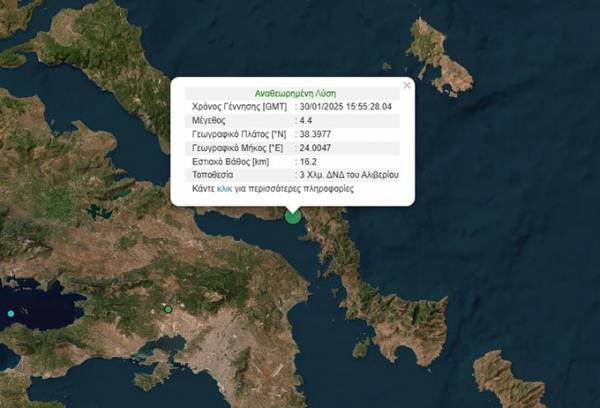
Task: Click the 'Γεωγραφικό Μήκος [°E]' label
Action: (x=238, y=148)
